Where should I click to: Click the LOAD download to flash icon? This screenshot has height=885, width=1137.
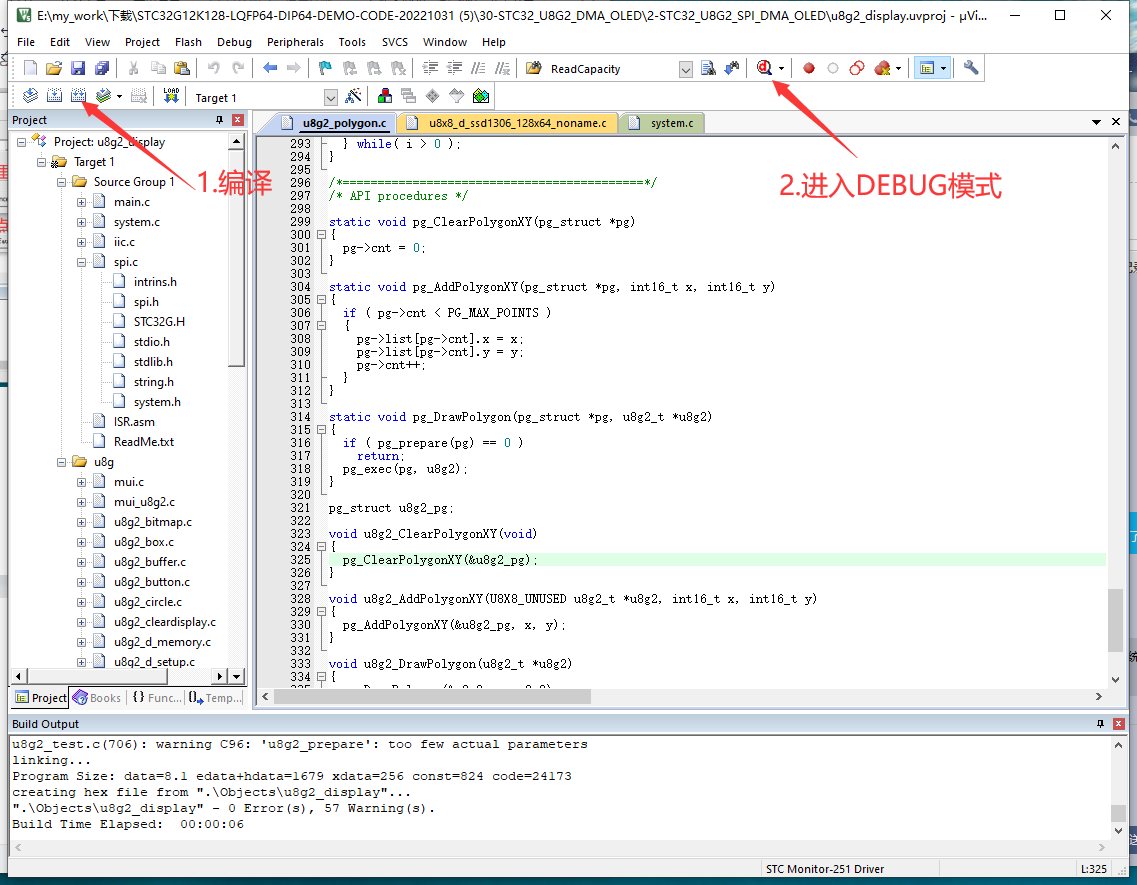[x=171, y=97]
